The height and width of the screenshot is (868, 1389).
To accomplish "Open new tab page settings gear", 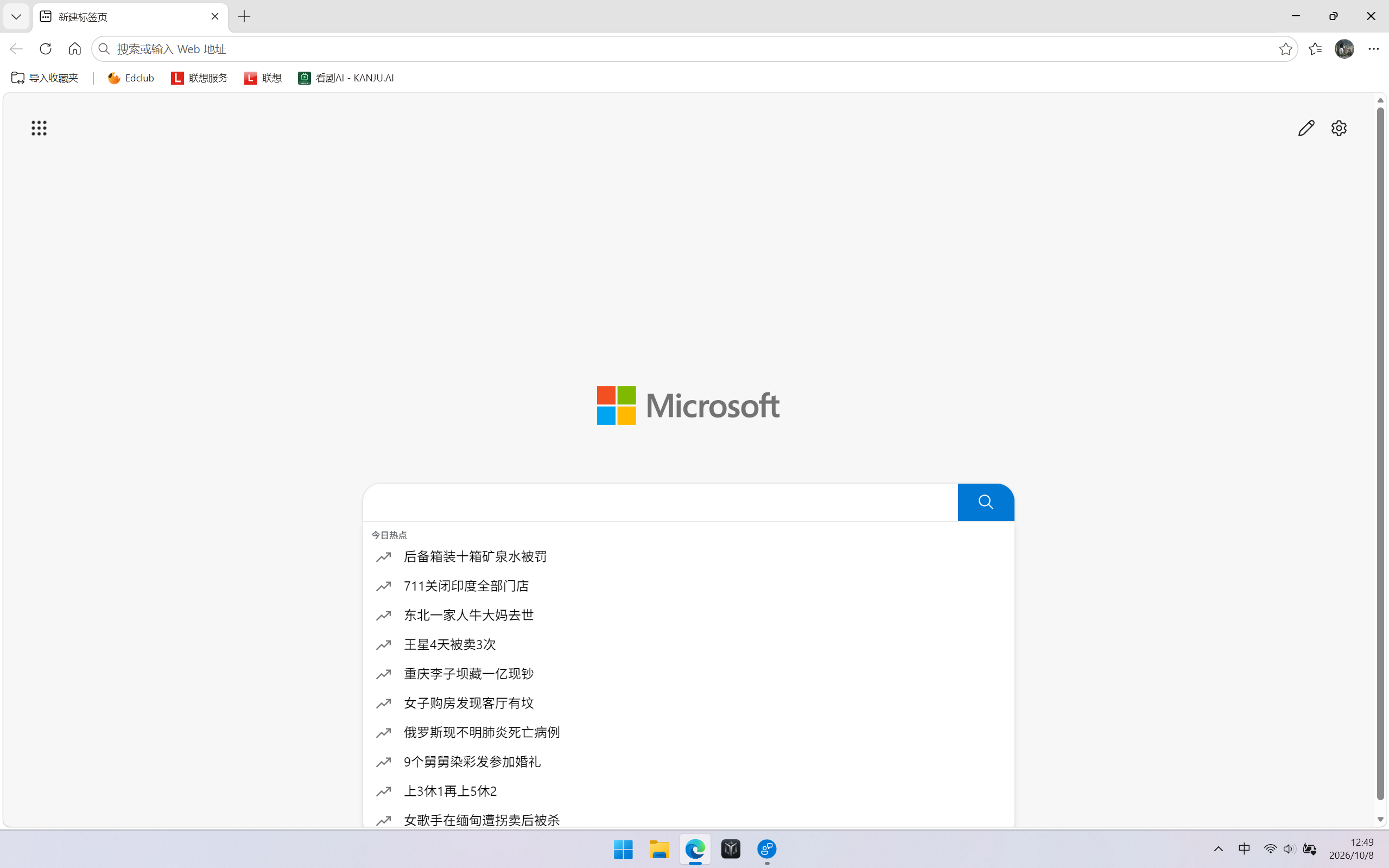I will click(1339, 128).
